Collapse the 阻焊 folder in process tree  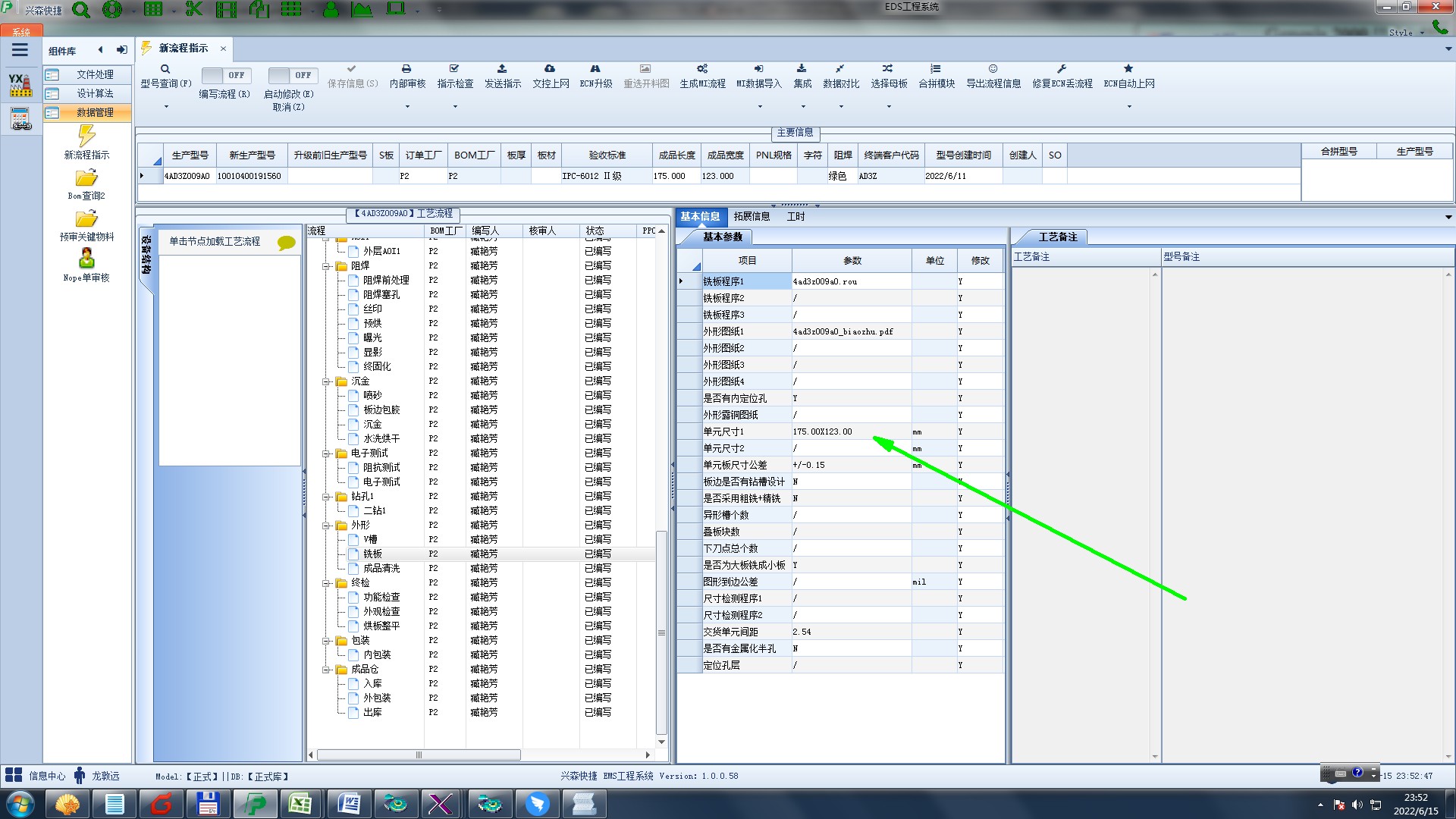click(x=327, y=266)
